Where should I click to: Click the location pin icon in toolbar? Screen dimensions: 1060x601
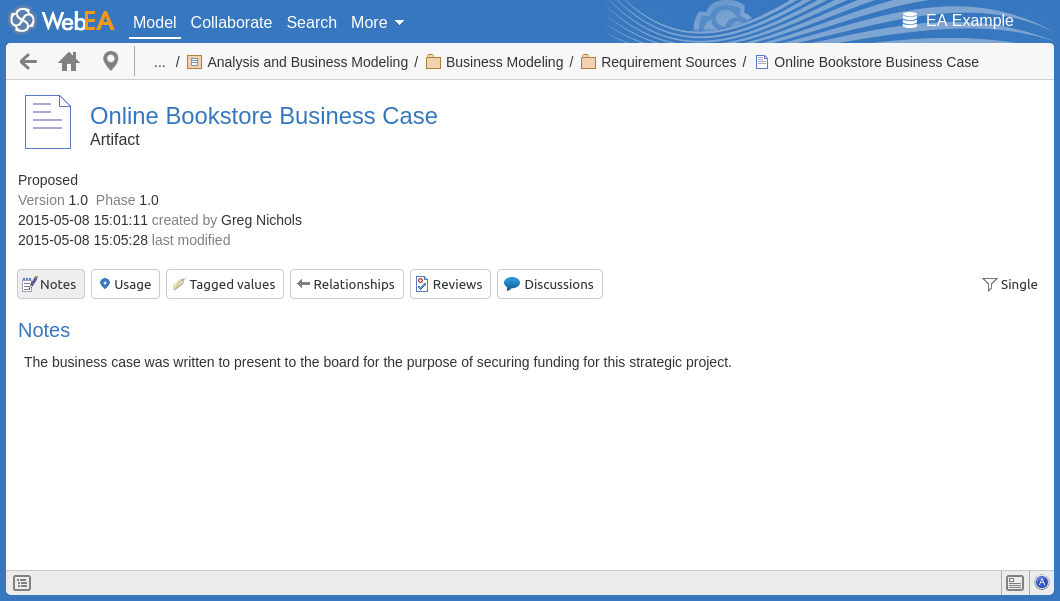[x=111, y=62]
